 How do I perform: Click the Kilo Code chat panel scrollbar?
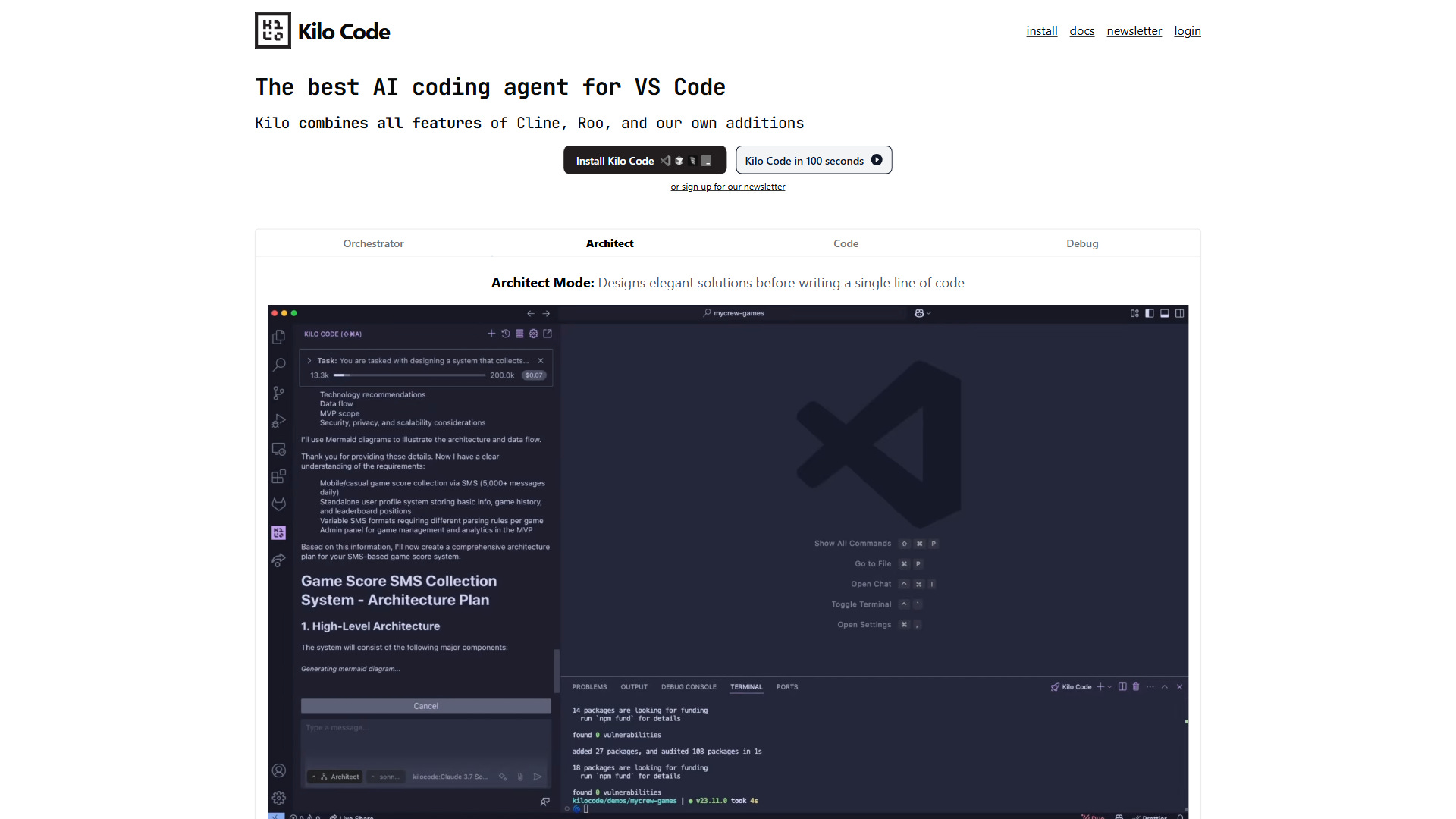click(557, 671)
